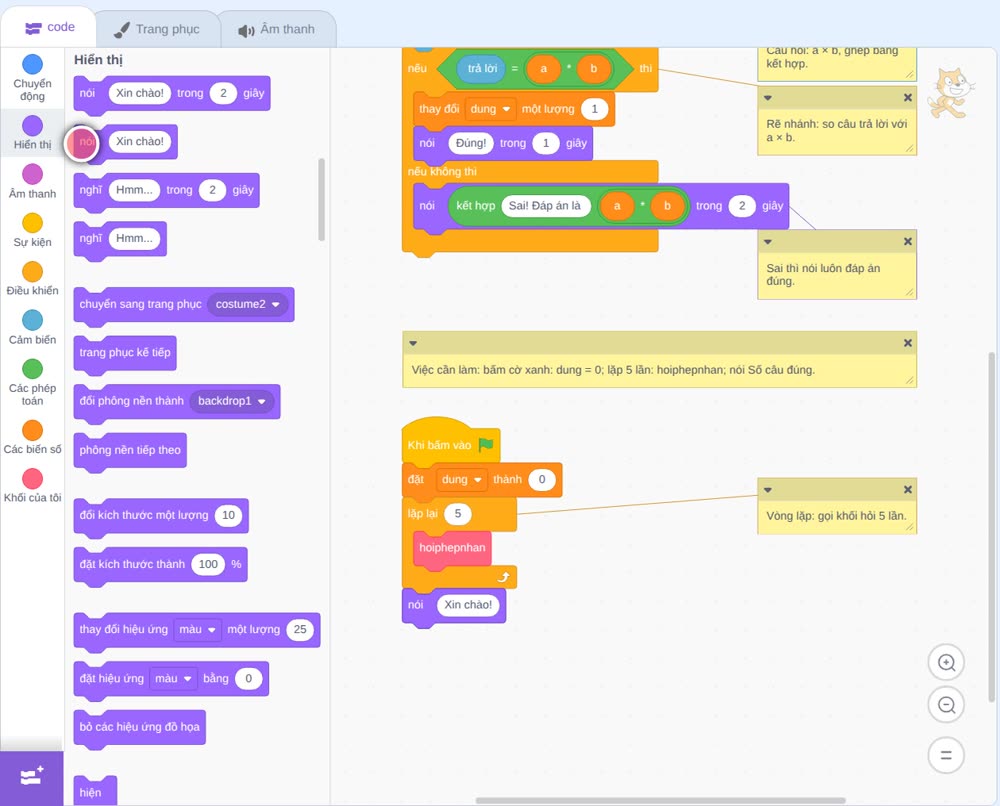The width and height of the screenshot is (1000, 806).
Task: Open the dung dropdown in 'đặt' block
Action: tap(462, 480)
